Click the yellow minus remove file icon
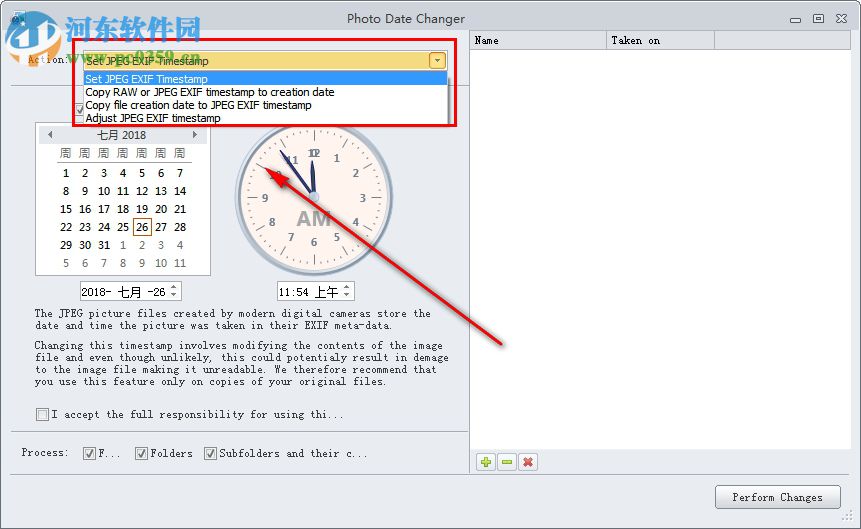 [x=507, y=462]
